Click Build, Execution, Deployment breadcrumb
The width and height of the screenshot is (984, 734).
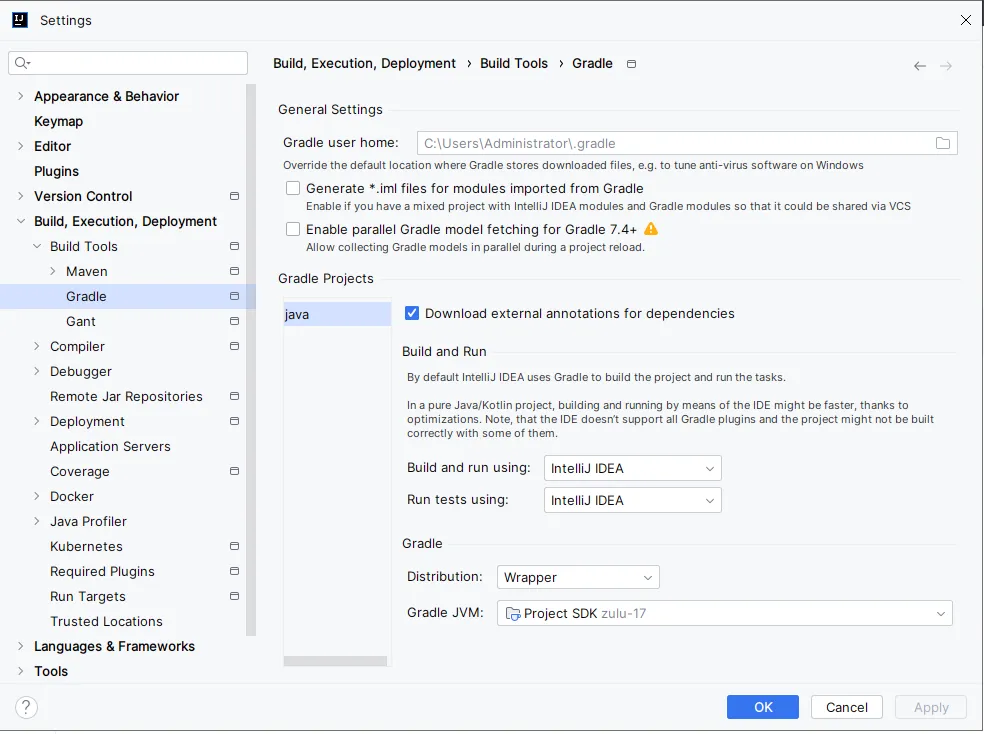coord(365,63)
